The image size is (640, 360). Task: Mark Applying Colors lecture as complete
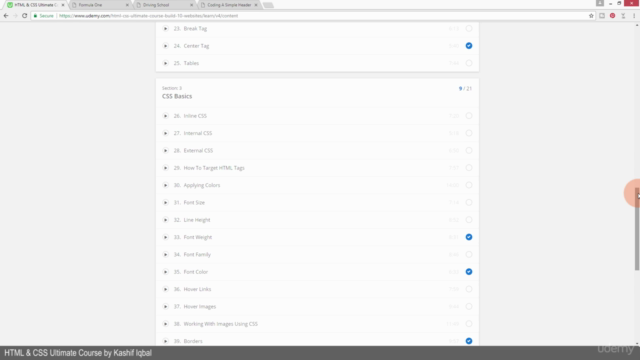tap(469, 185)
